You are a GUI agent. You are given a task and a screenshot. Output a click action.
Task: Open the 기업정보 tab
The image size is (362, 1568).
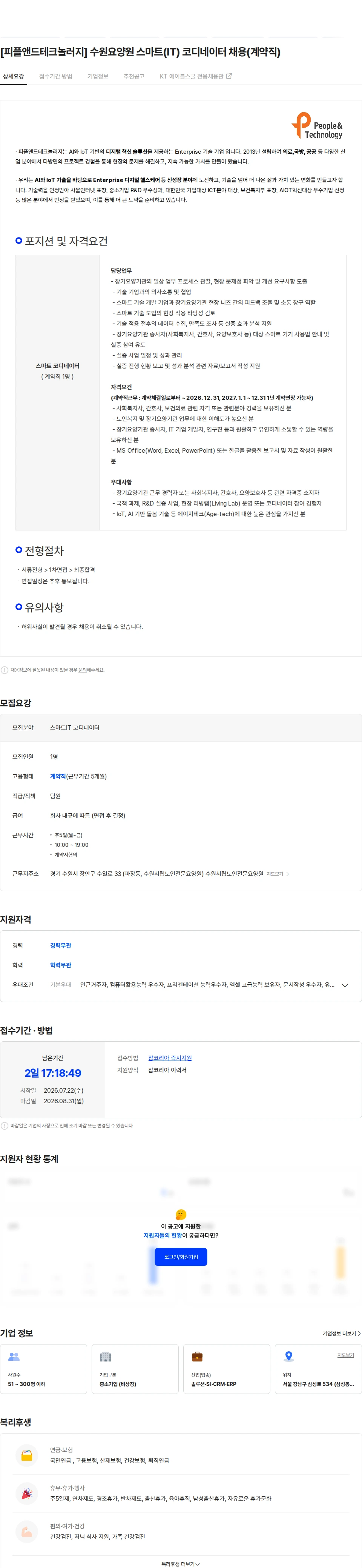(x=97, y=77)
